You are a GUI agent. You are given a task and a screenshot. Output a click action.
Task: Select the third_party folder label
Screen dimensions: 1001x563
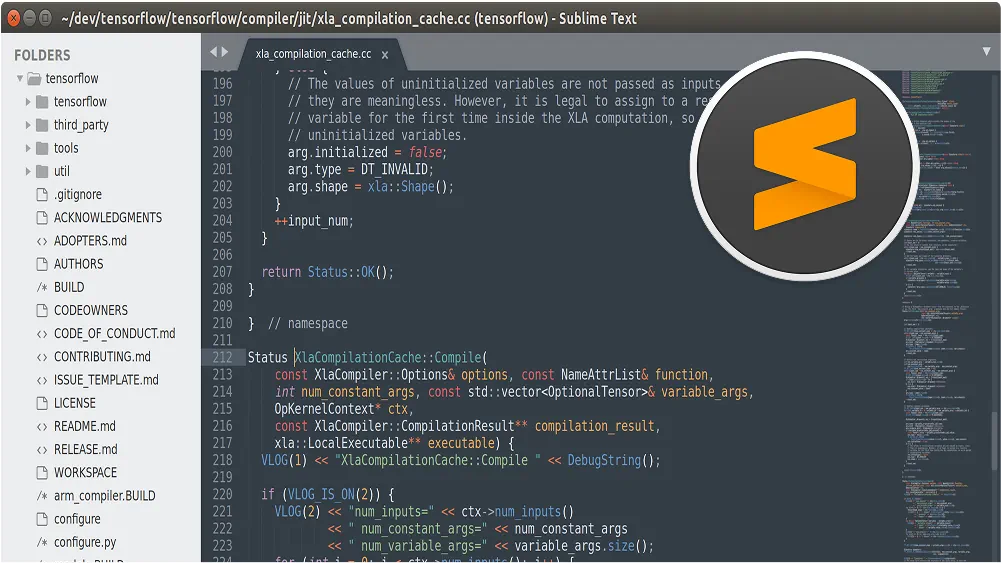[81, 125]
